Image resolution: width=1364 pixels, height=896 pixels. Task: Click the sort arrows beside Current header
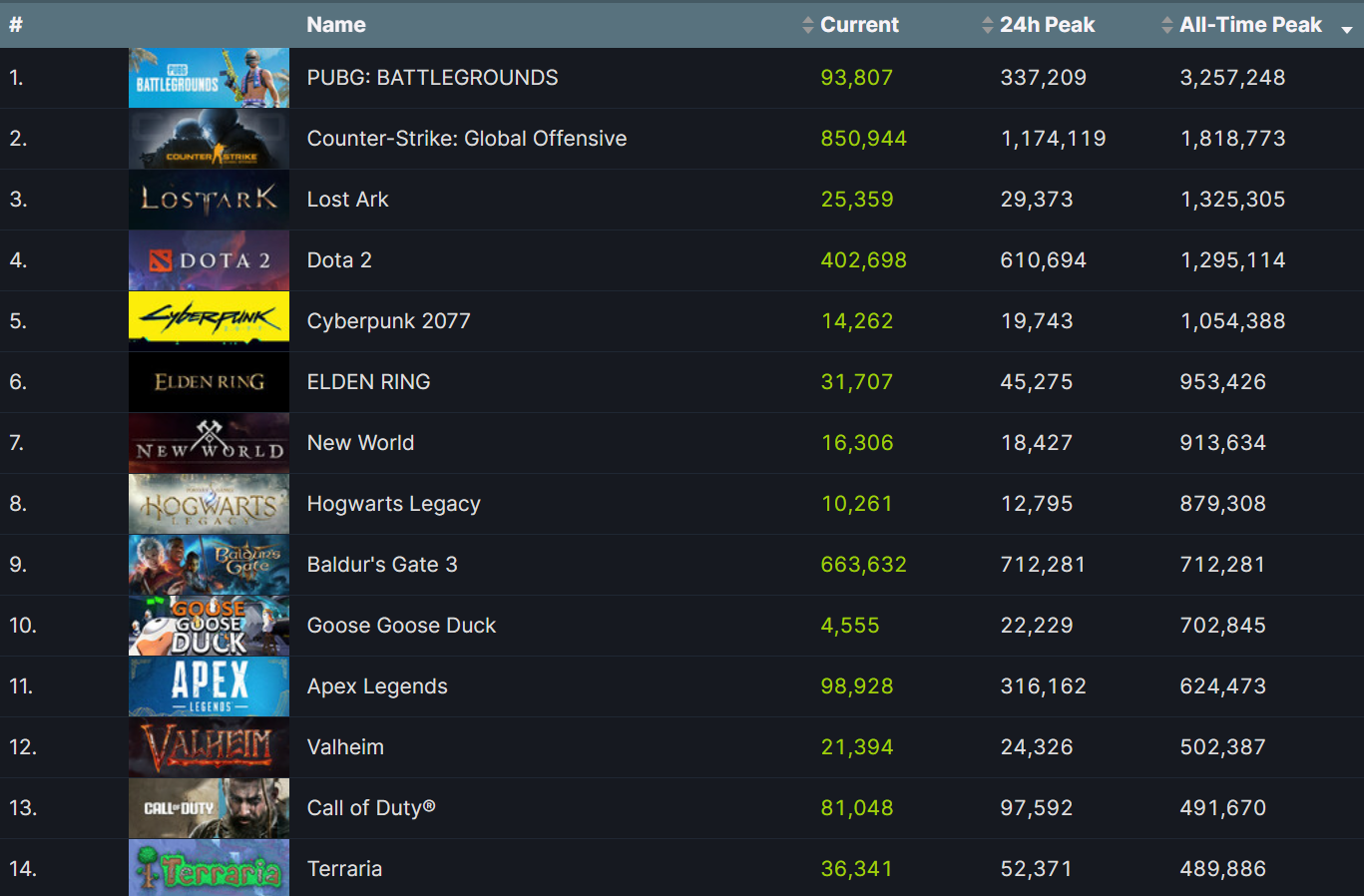point(808,25)
